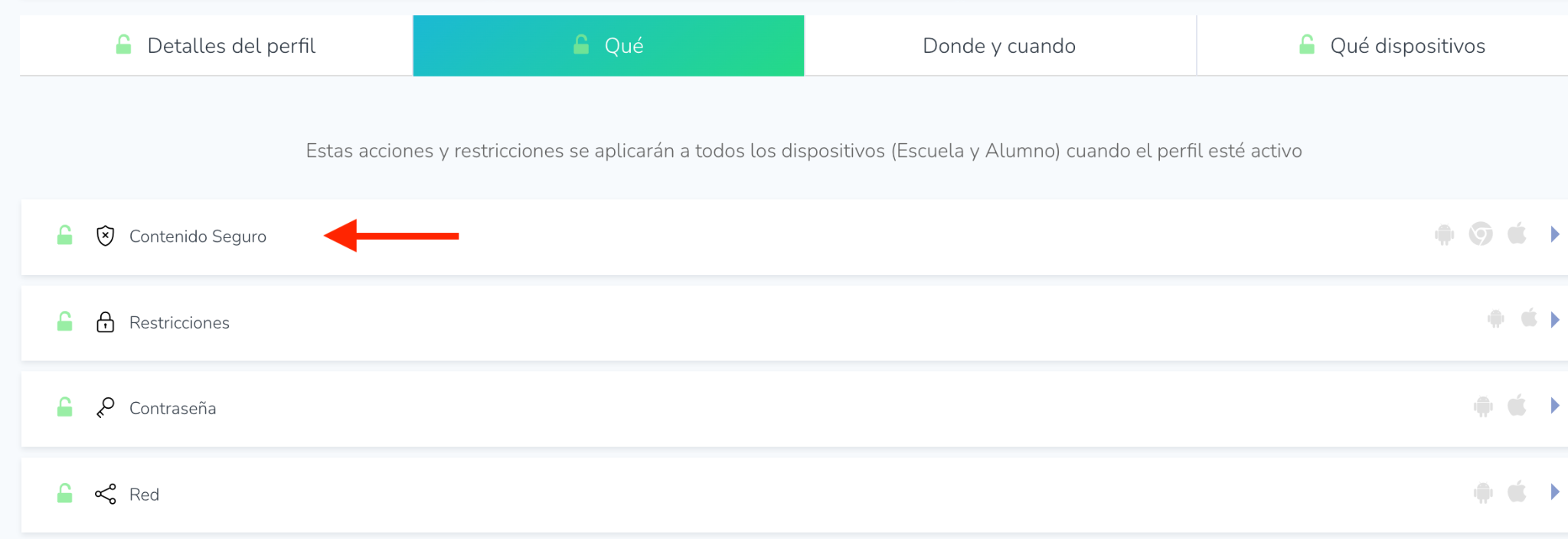Click the Android icon in Red row
This screenshot has height=539, width=1568.
coord(1483,492)
